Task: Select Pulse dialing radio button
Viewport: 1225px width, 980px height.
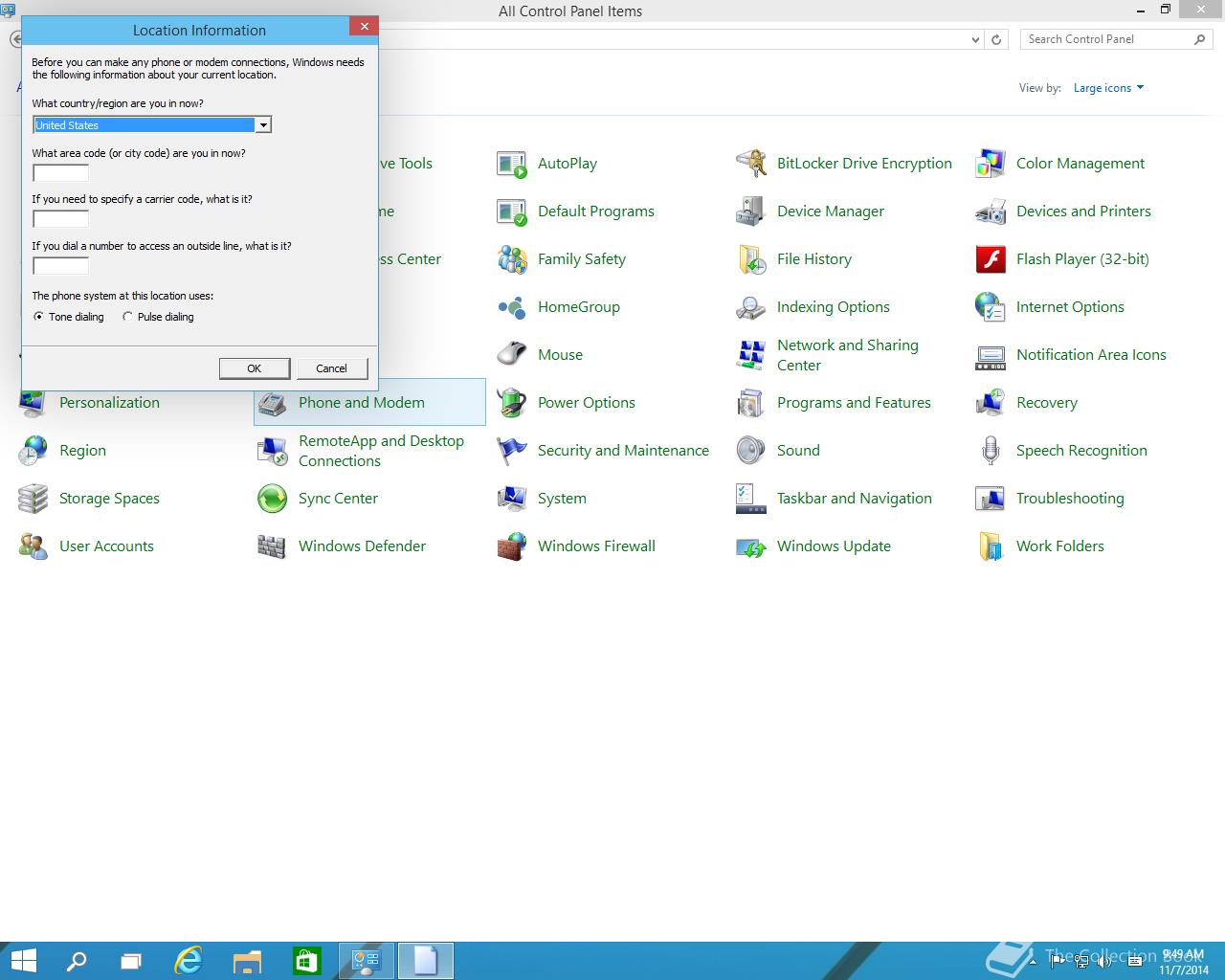Action: (127, 317)
